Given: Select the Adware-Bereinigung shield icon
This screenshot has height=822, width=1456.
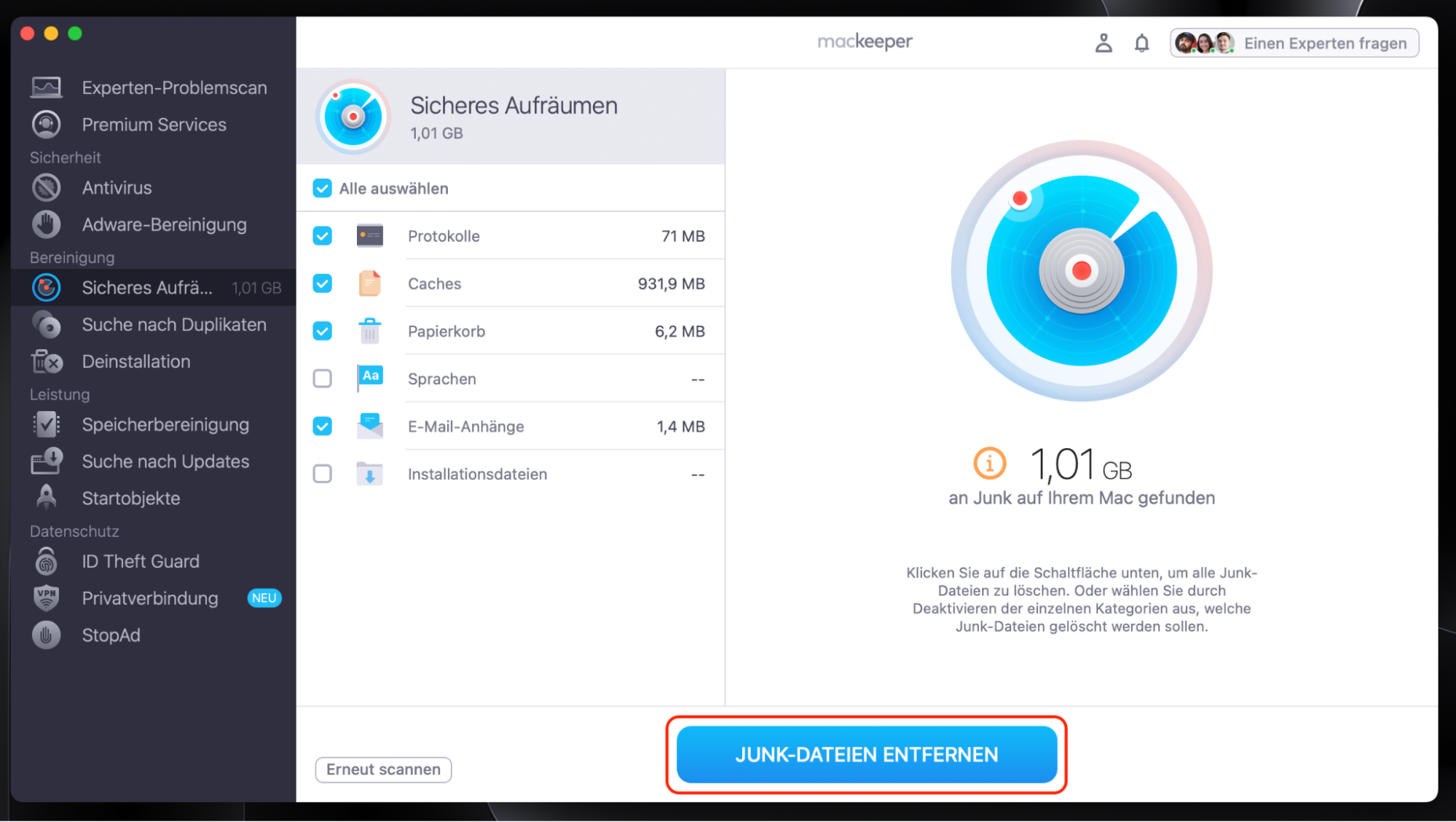Looking at the screenshot, I should coord(46,224).
